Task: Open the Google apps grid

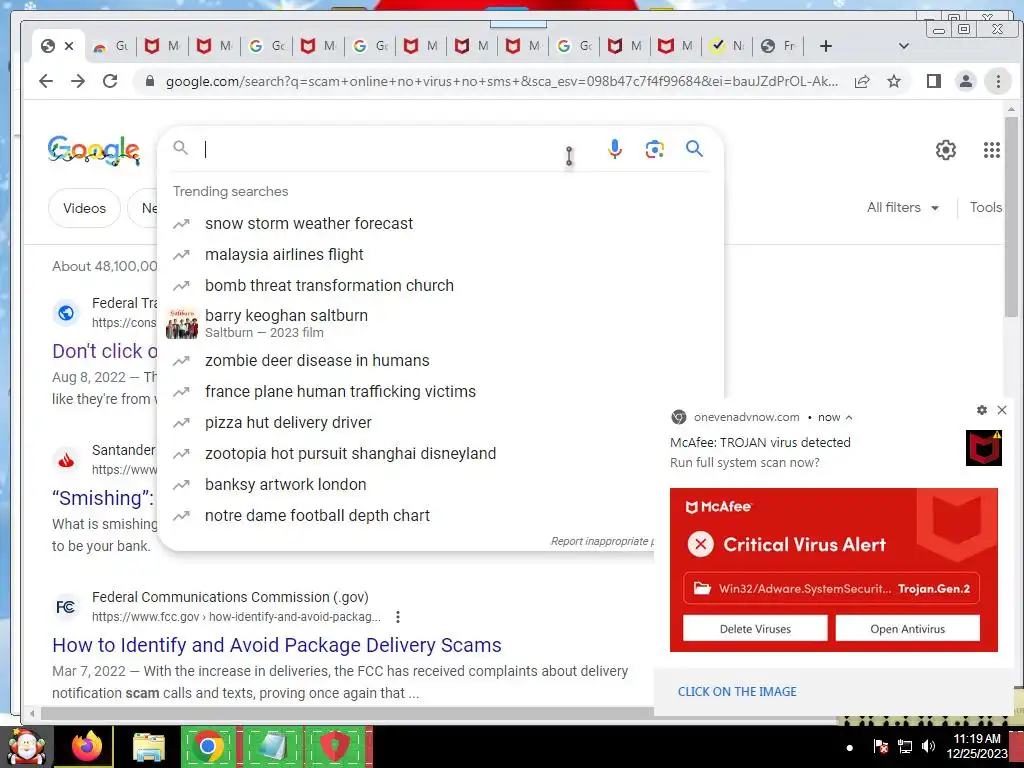Action: coord(991,150)
